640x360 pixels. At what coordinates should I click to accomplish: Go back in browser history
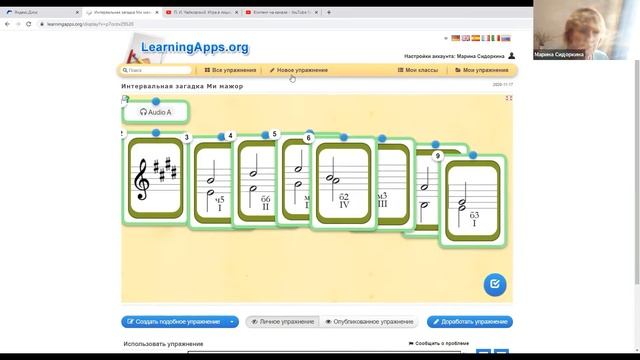tap(7, 24)
